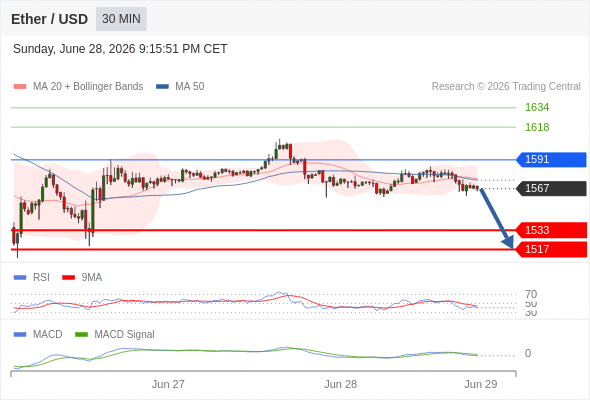Click the blue 1591 pivot price tag
The height and width of the screenshot is (400, 590).
pos(551,160)
